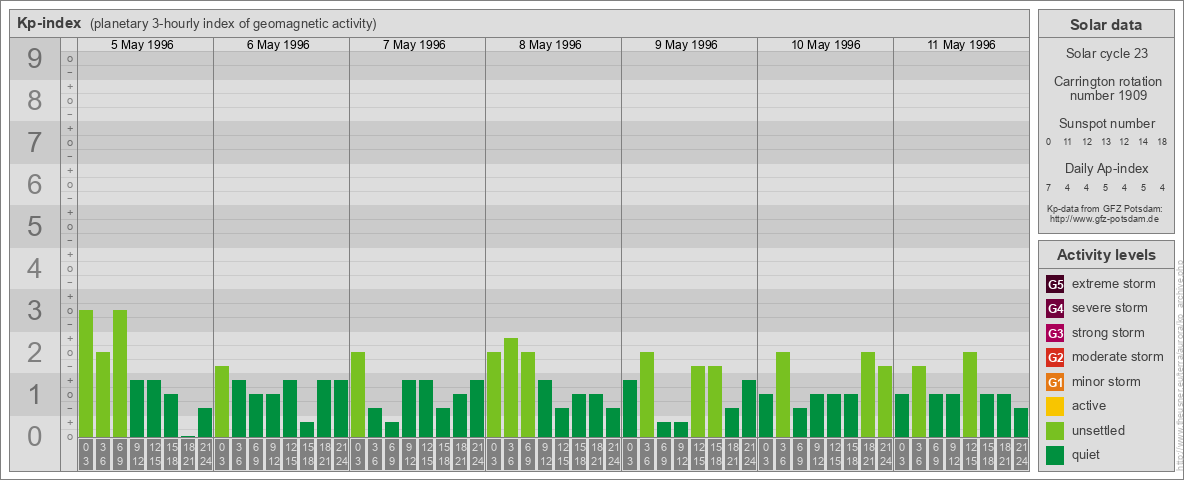Open the http://www.gfz-potsdam.de link
The width and height of the screenshot is (1184, 480).
tap(1103, 218)
